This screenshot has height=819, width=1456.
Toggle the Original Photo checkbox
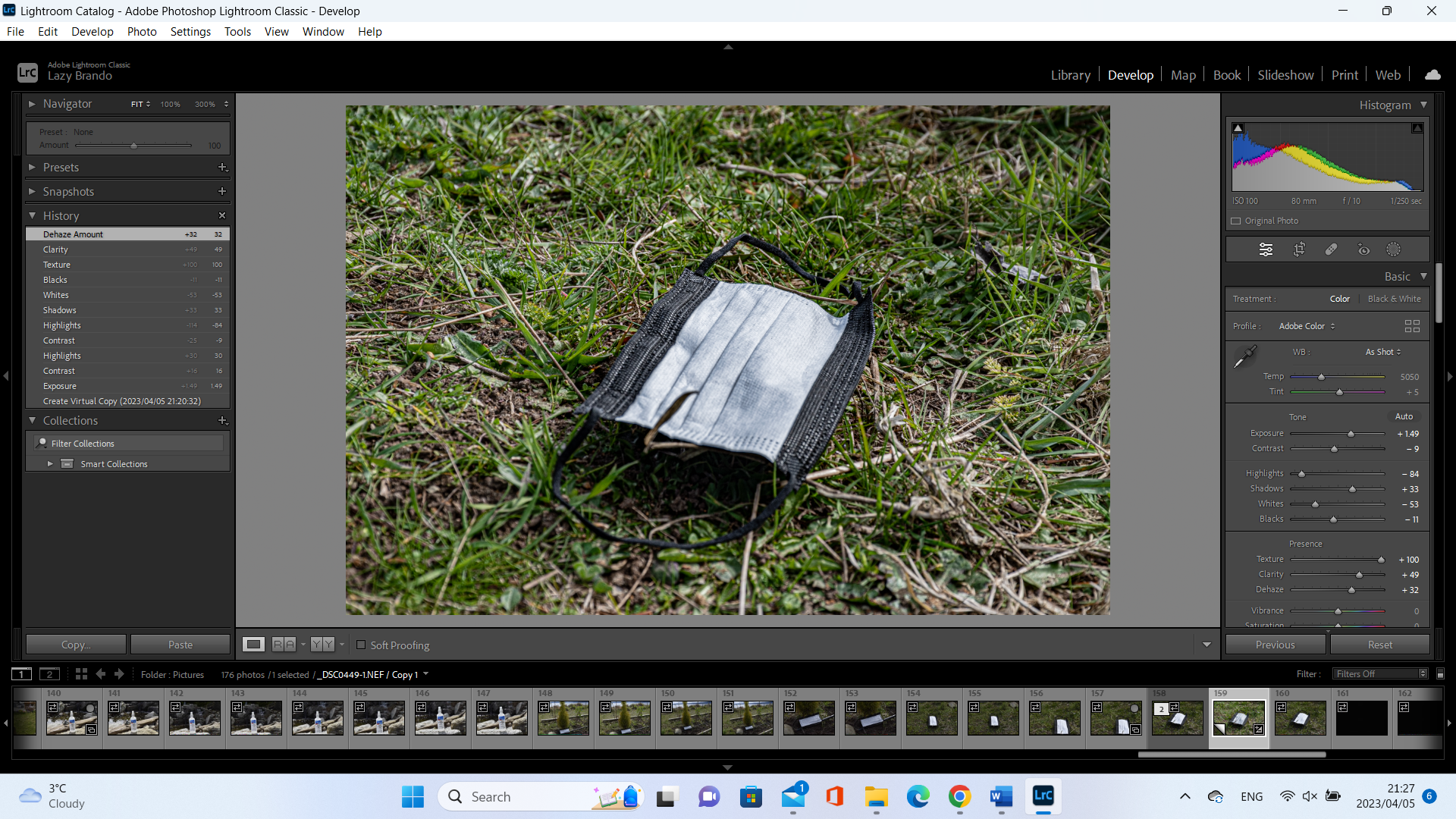[x=1236, y=221]
